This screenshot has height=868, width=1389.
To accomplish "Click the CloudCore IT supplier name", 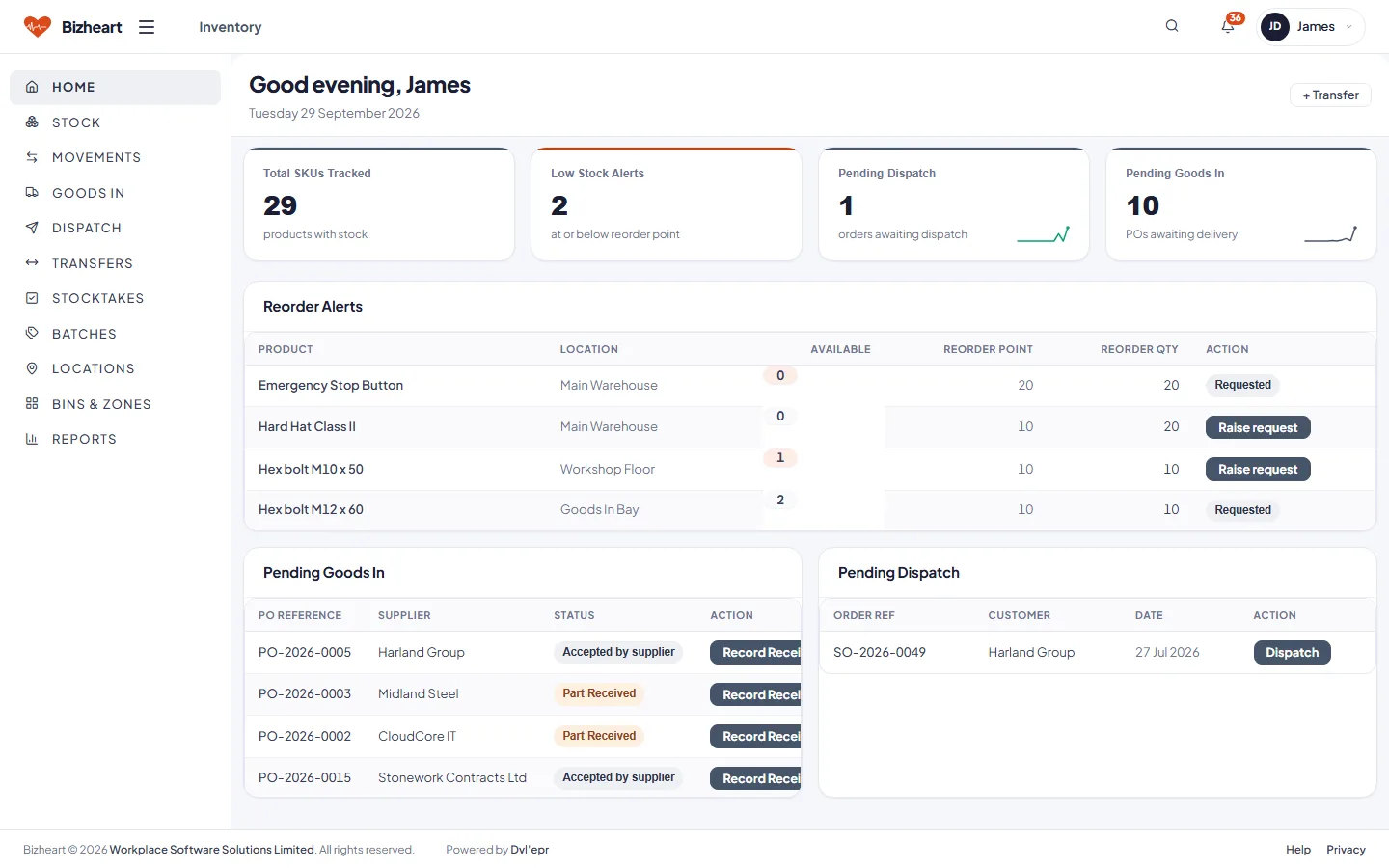I will 417,736.
